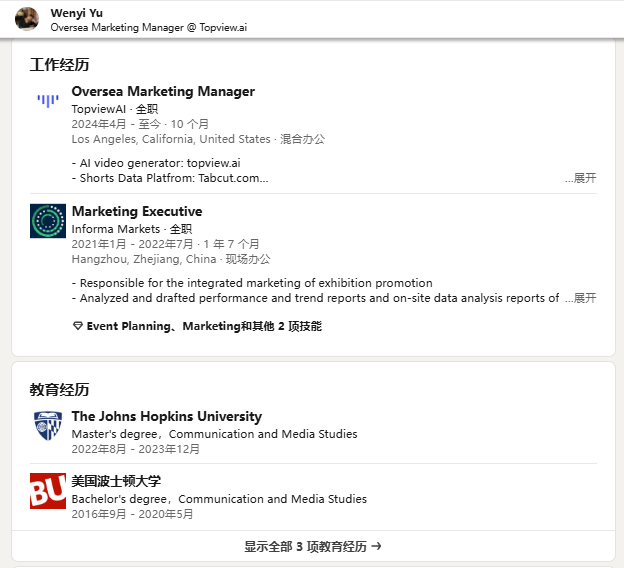Click Bachelor's degree, Communication and Media Studies

click(x=219, y=499)
